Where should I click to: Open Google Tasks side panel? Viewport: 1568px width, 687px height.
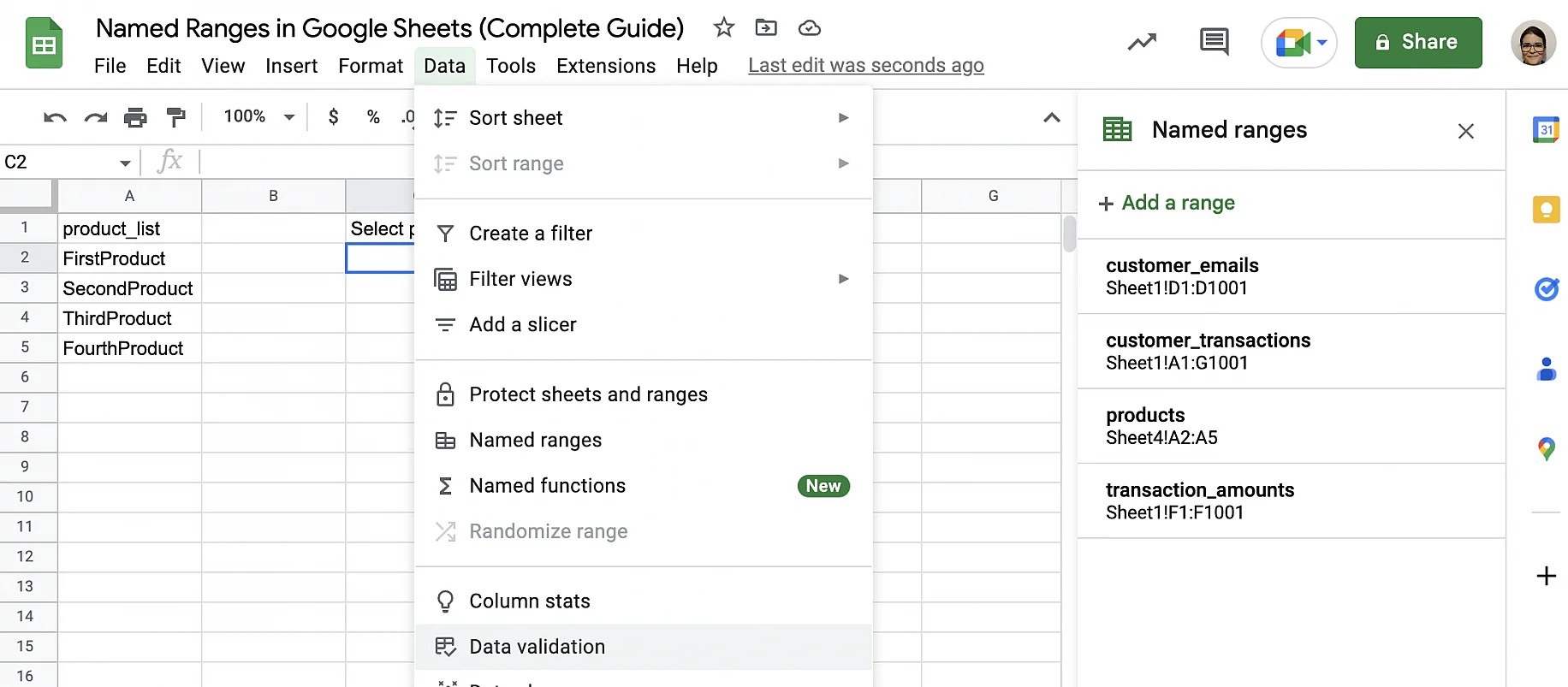pos(1546,289)
